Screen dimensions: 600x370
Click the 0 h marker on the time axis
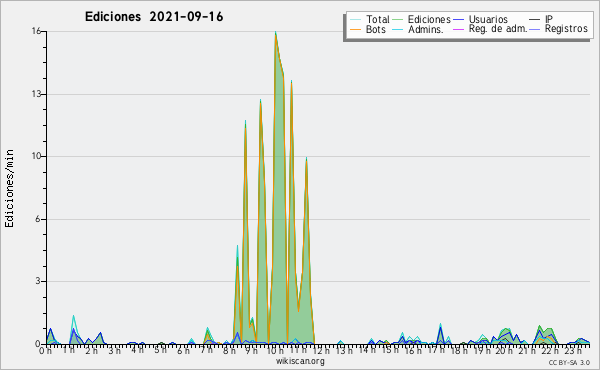pyautogui.click(x=45, y=351)
